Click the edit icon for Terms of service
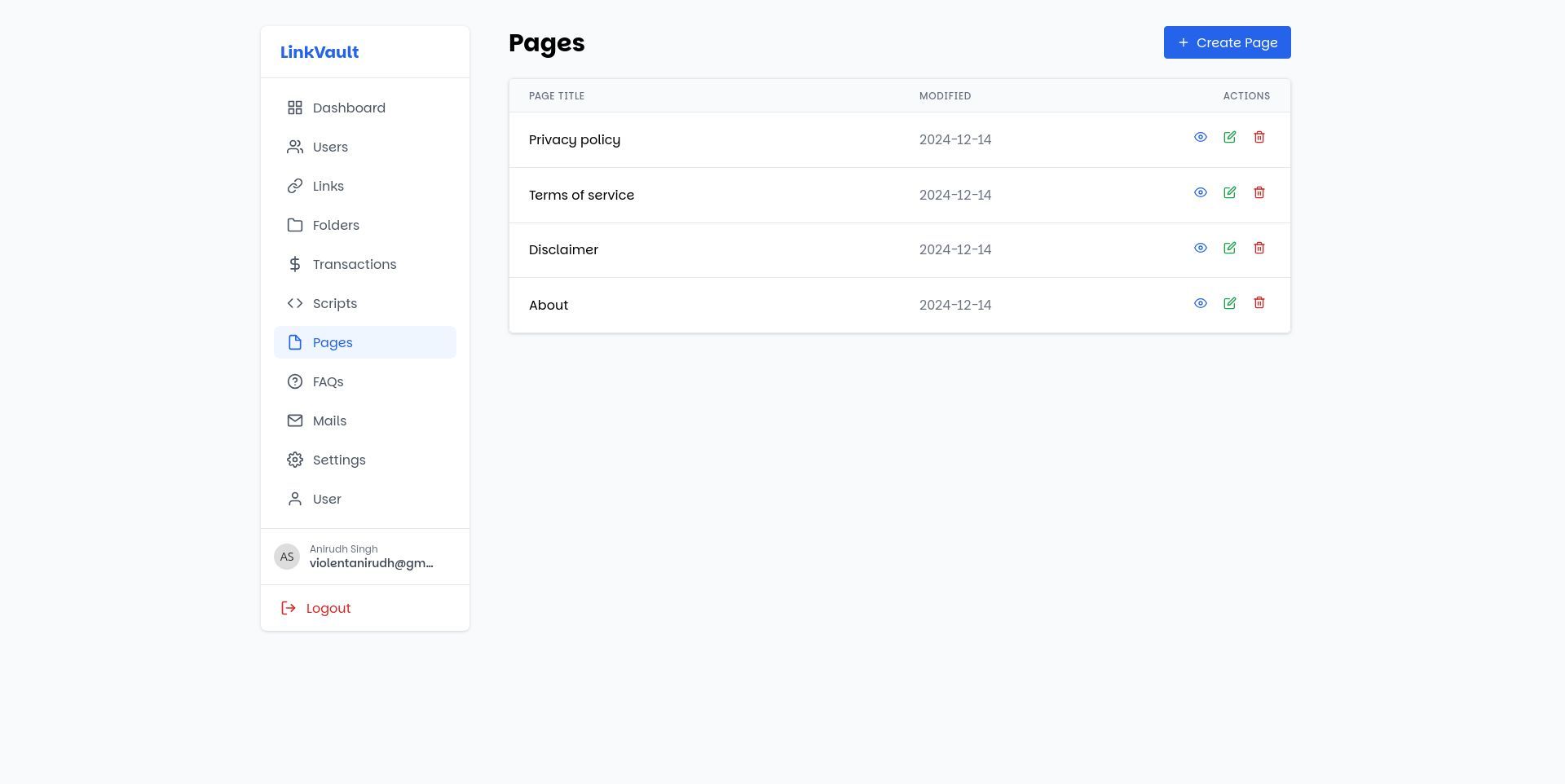1565x784 pixels. [x=1229, y=193]
